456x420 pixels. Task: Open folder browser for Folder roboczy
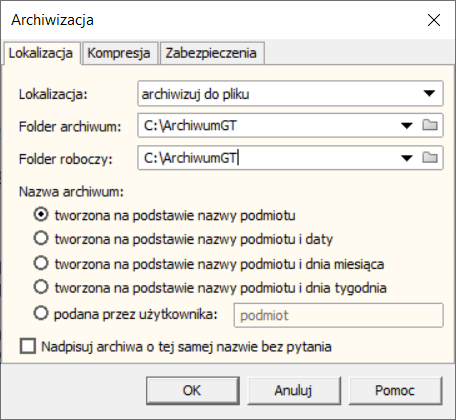click(x=430, y=157)
